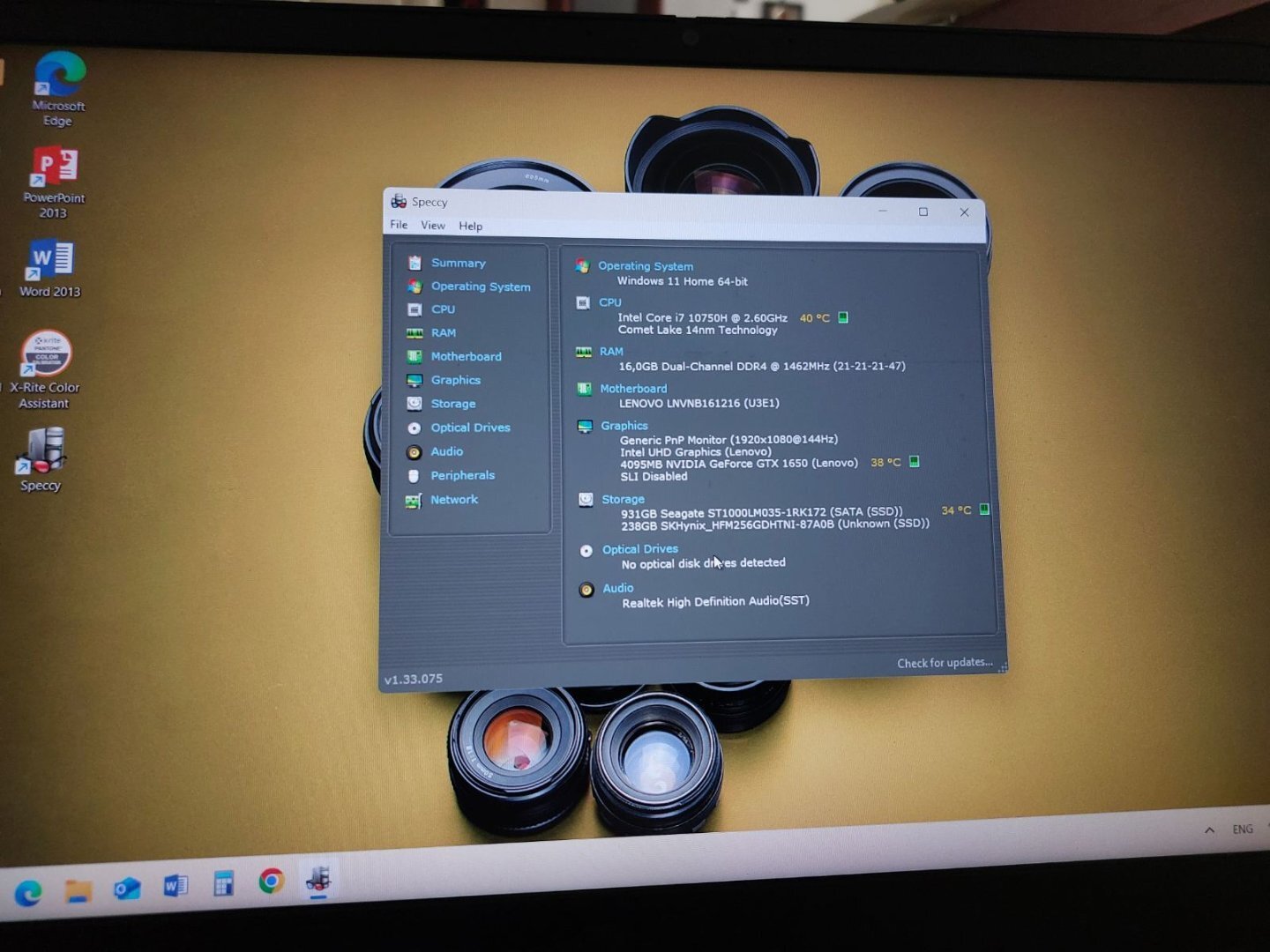Click the CPU icon in summary pane
The width and height of the screenshot is (1270, 952).
[582, 302]
